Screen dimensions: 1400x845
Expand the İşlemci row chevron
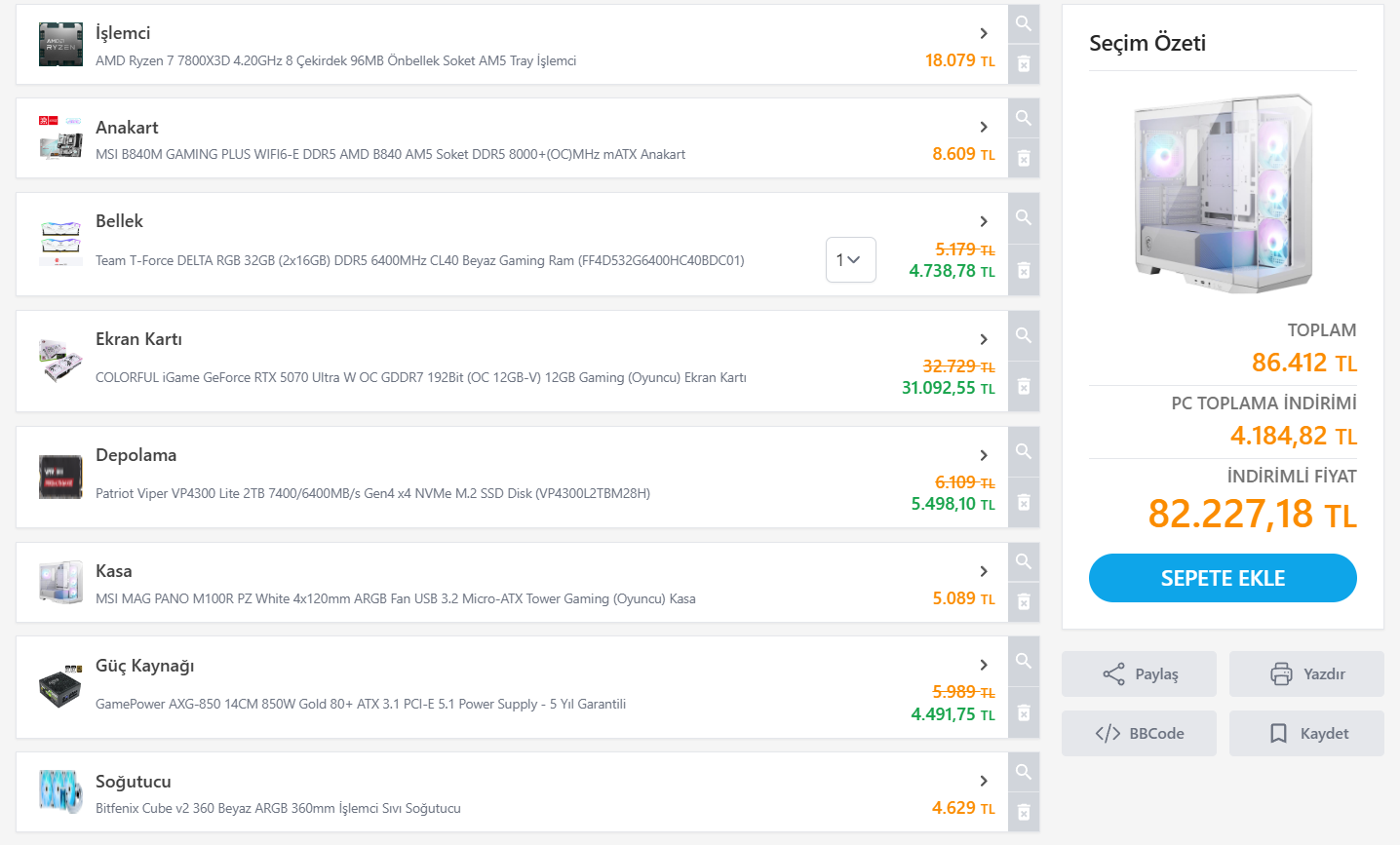click(x=984, y=33)
